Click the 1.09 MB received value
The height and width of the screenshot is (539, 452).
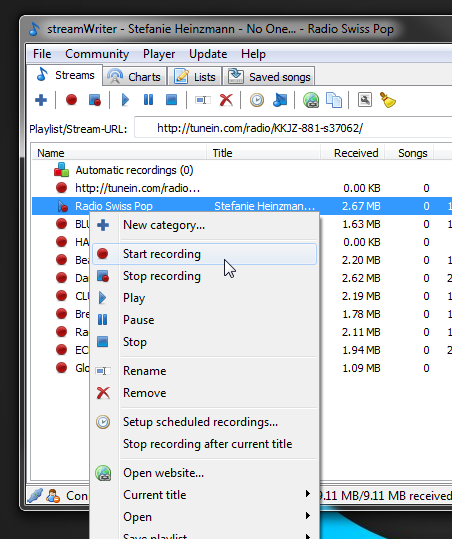(x=361, y=368)
